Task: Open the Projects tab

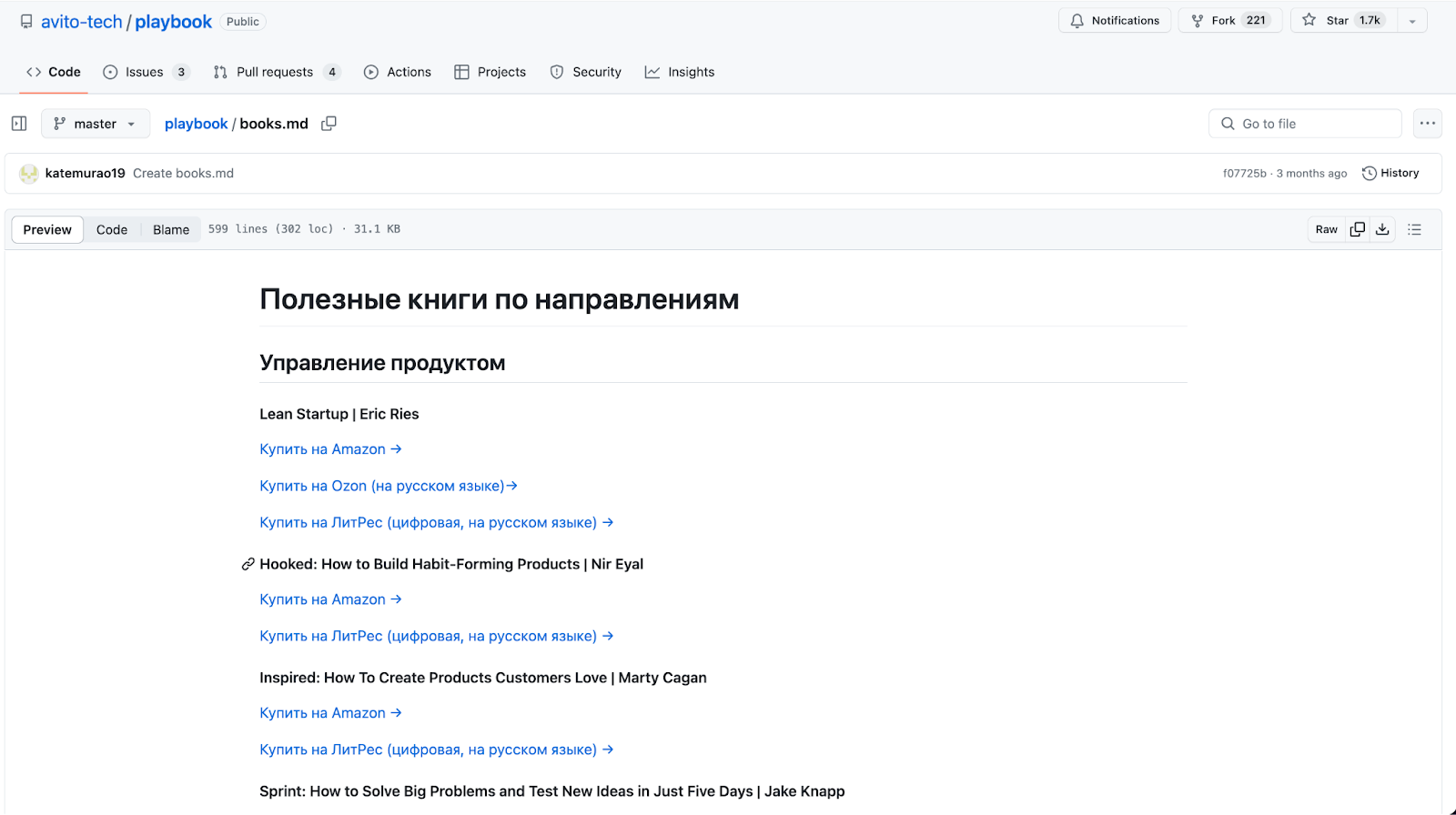Action: [490, 72]
